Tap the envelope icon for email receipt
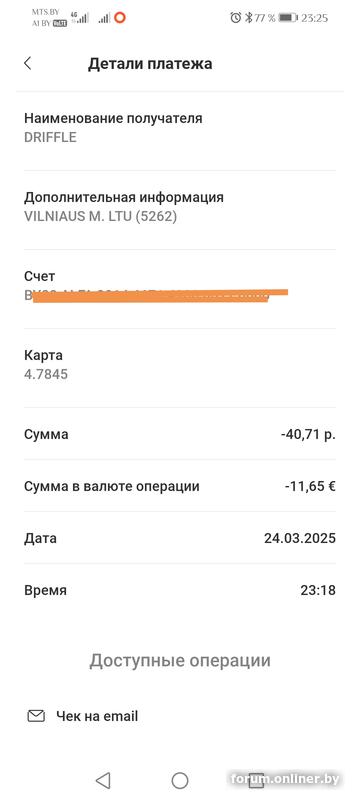This screenshot has height=800, width=360. [36, 716]
